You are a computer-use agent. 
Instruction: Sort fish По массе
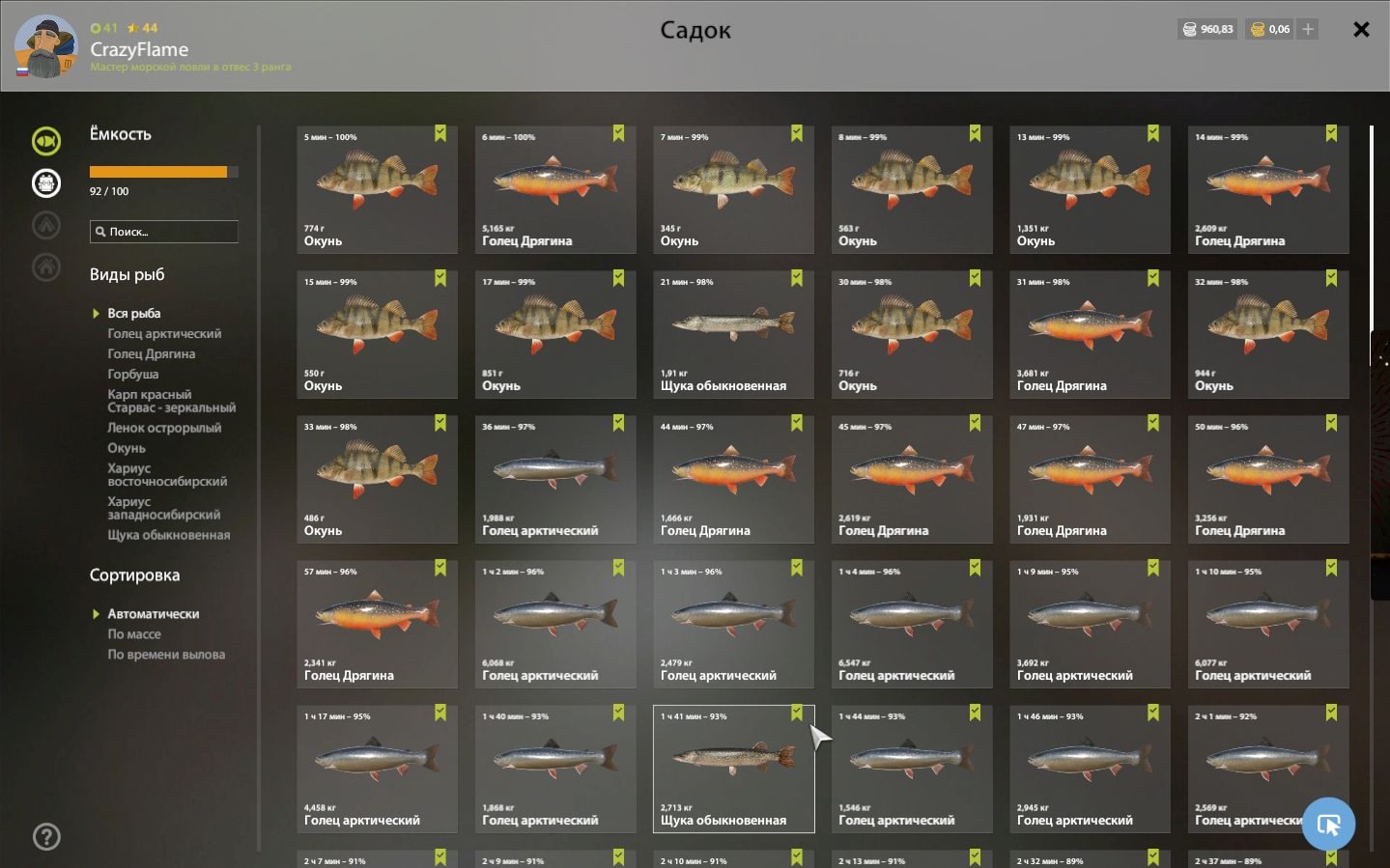(x=134, y=634)
